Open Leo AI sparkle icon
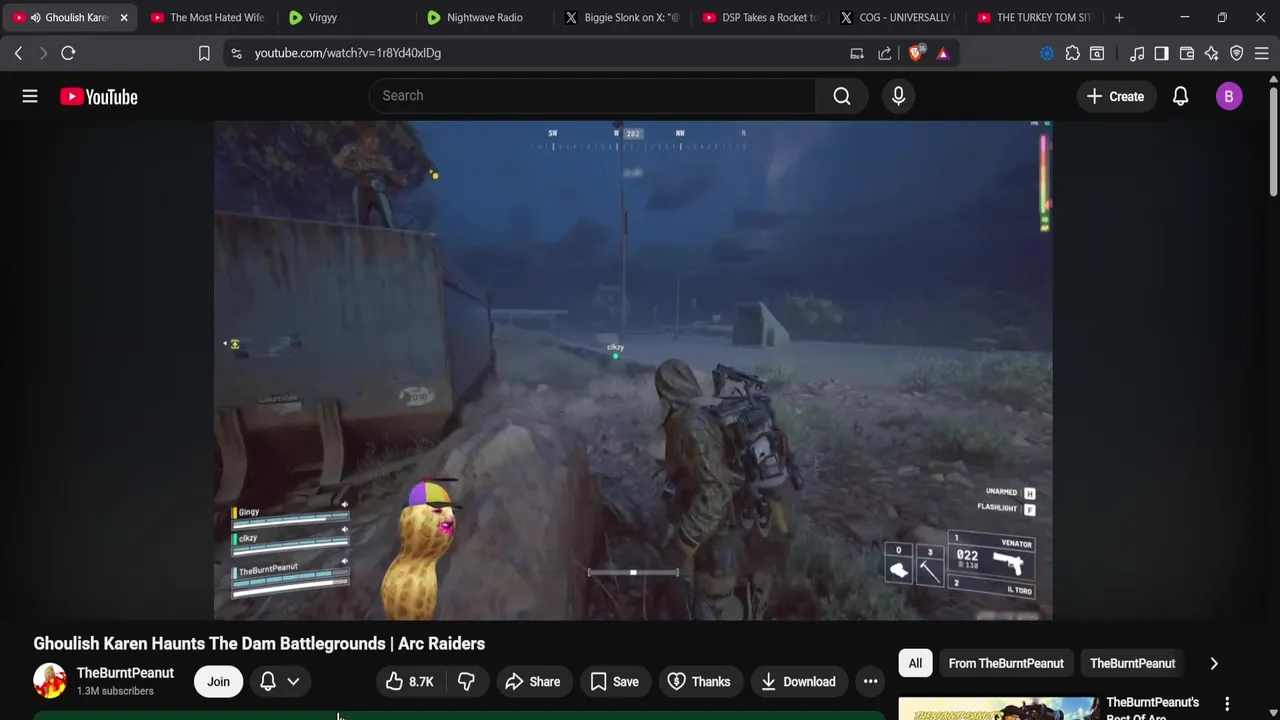Image resolution: width=1280 pixels, height=720 pixels. 1212,53
